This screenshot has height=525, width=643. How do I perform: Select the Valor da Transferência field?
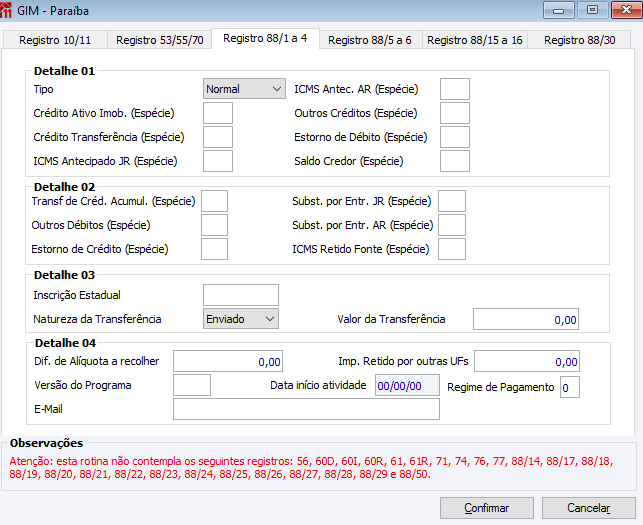526,319
